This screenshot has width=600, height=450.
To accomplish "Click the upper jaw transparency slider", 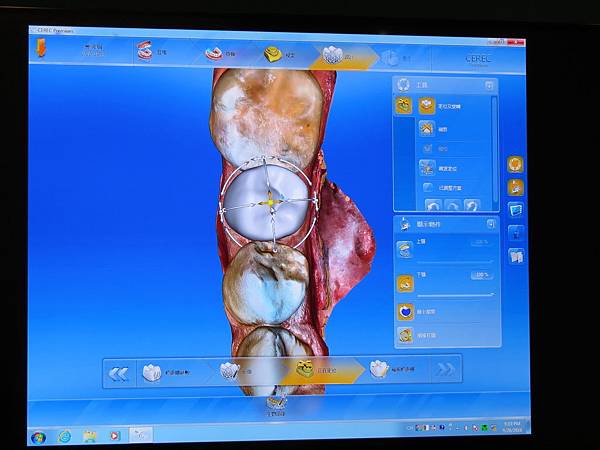I will [x=455, y=262].
